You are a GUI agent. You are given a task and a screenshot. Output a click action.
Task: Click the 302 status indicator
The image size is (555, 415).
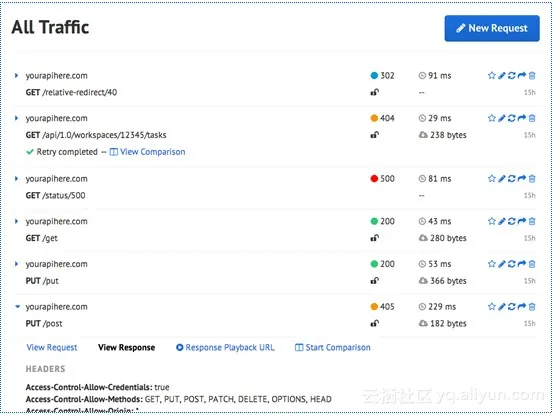click(382, 75)
